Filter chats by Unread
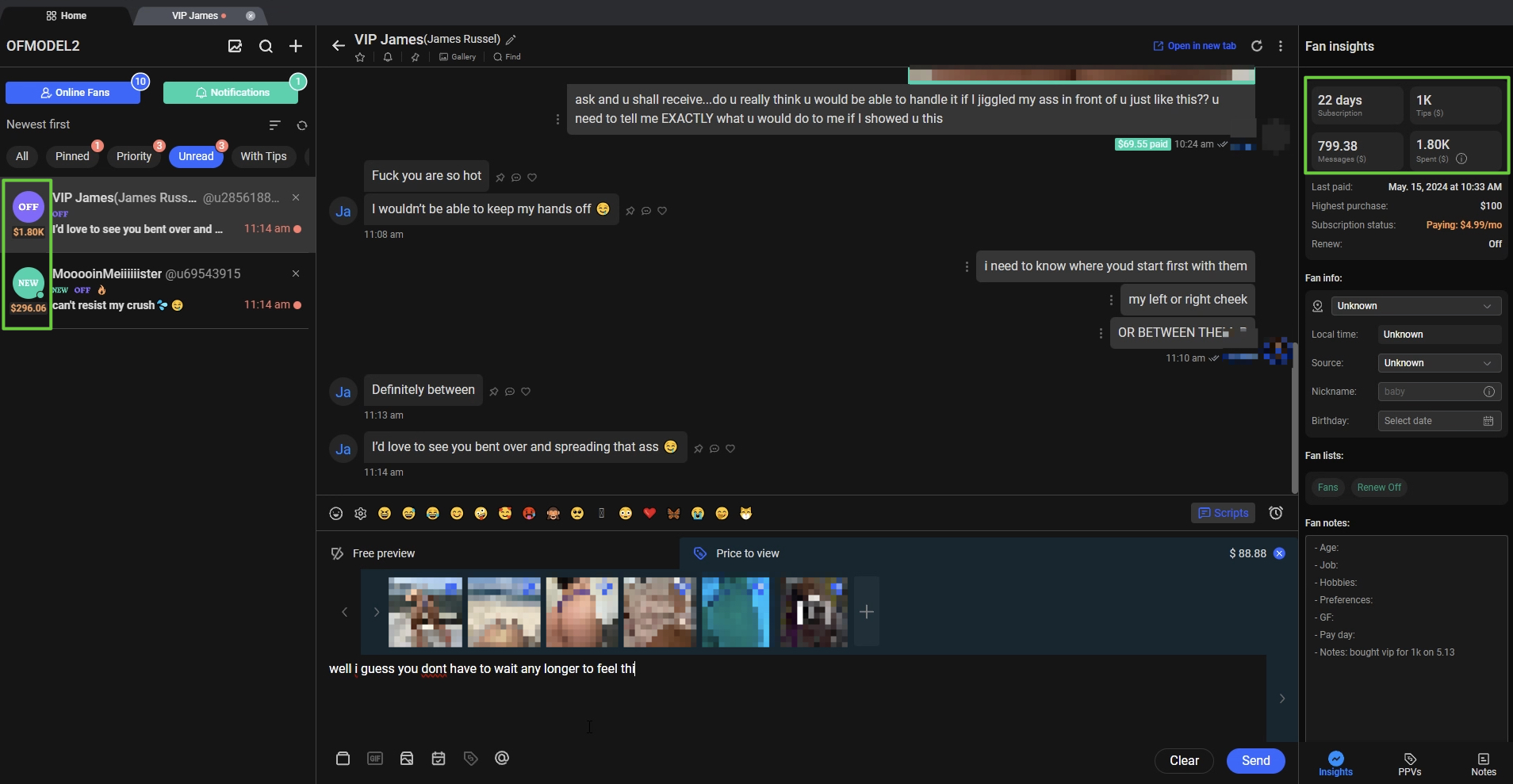 (x=197, y=156)
